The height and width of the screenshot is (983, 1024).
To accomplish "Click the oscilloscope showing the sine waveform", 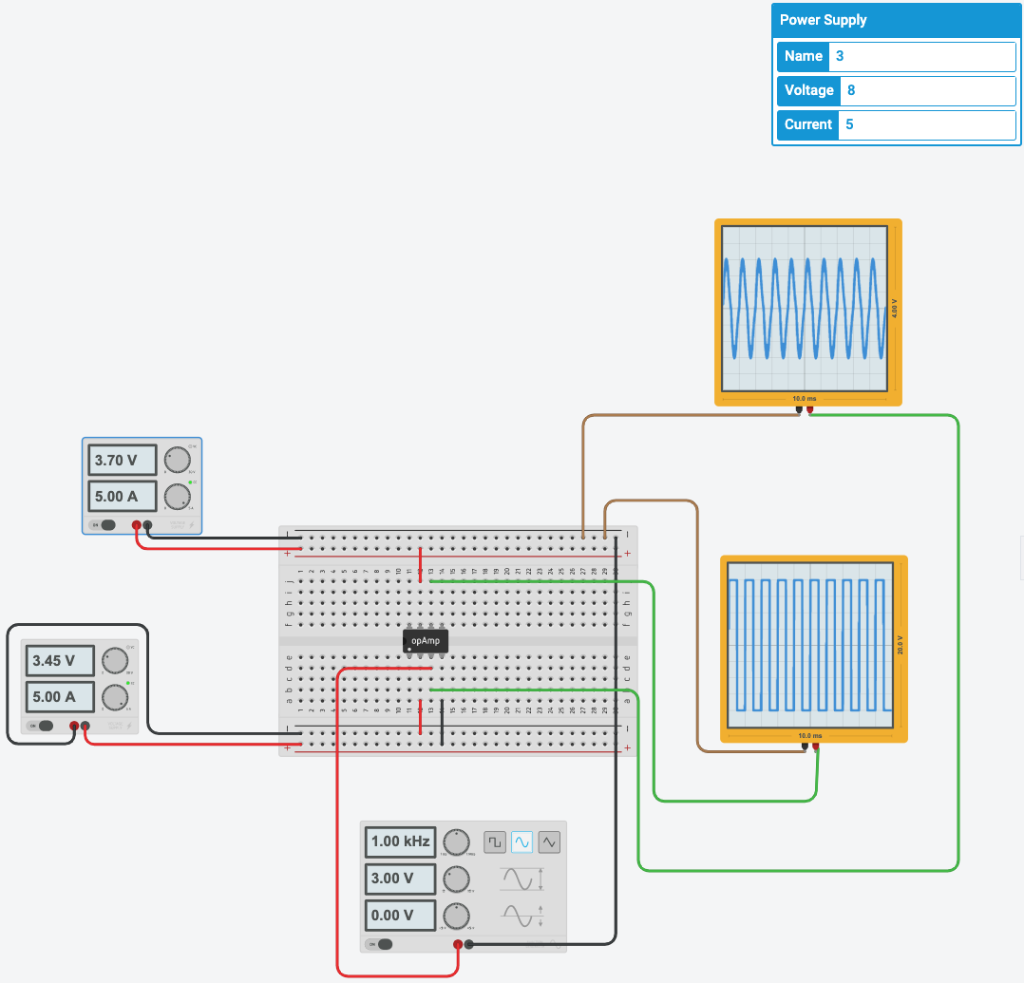I will coord(807,311).
